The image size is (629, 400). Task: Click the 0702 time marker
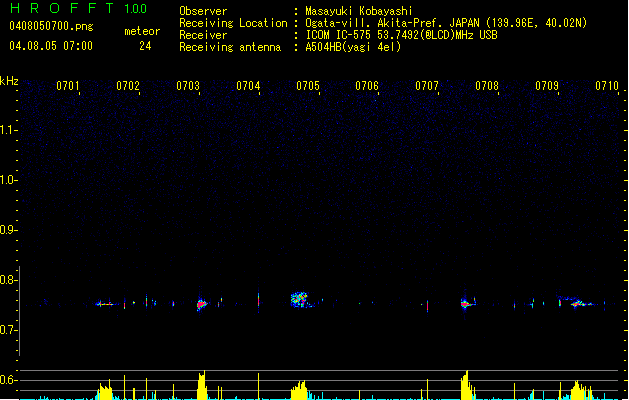128,86
